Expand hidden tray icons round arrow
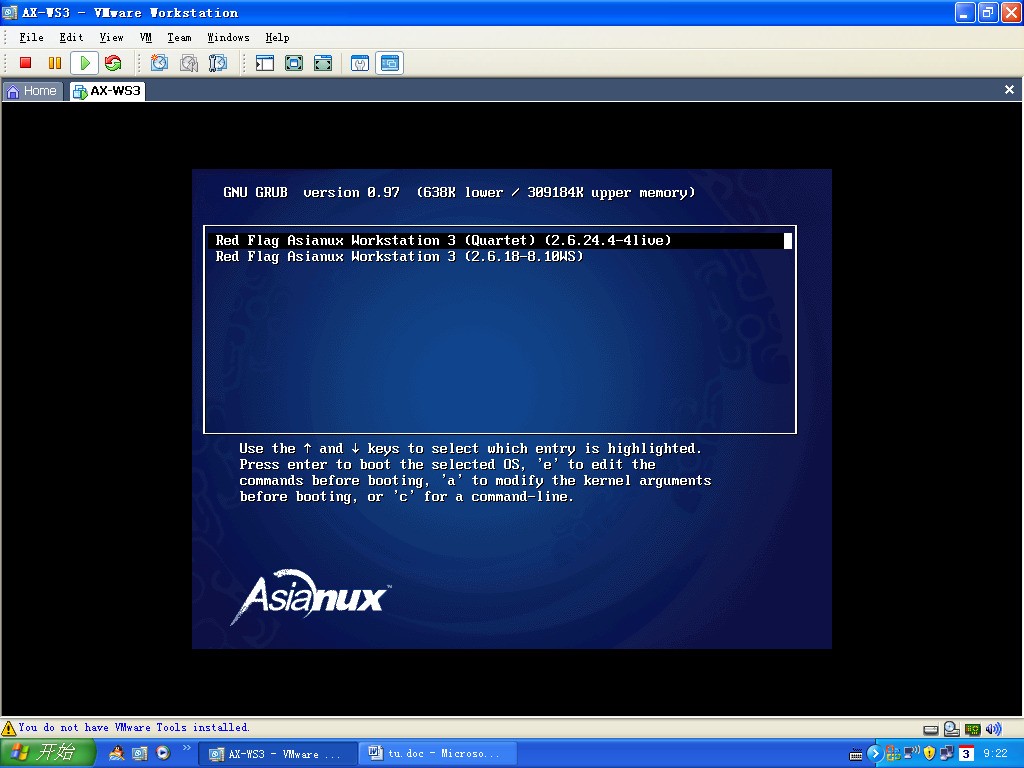1024x768 pixels. [874, 754]
